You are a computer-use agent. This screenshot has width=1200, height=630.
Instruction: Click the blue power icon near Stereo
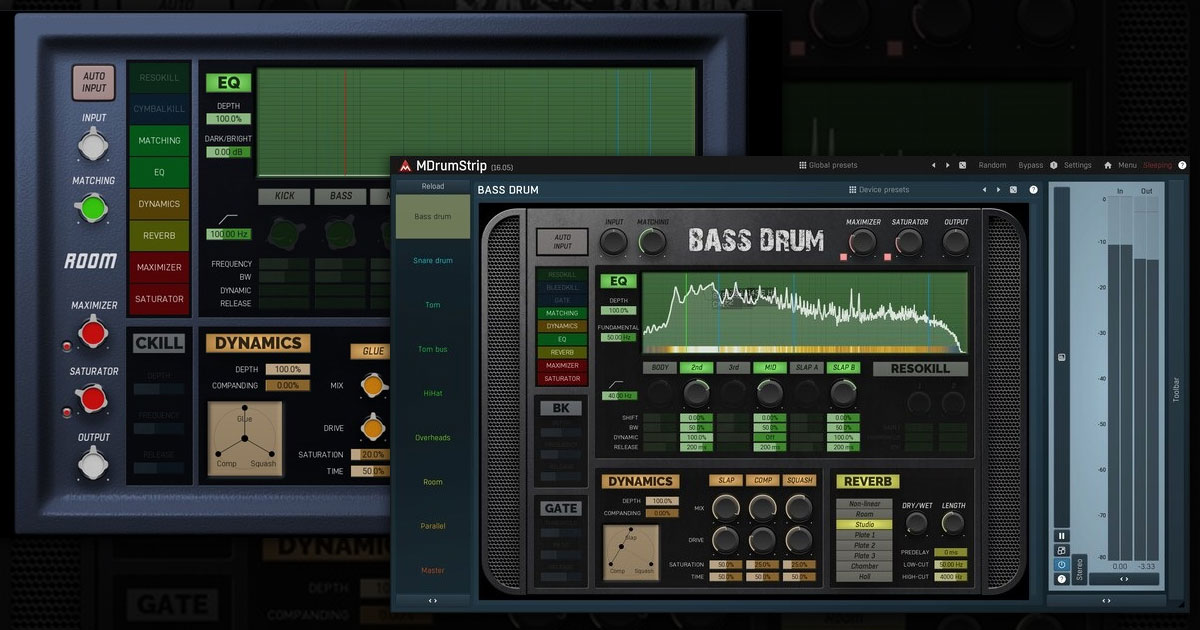[1061, 564]
